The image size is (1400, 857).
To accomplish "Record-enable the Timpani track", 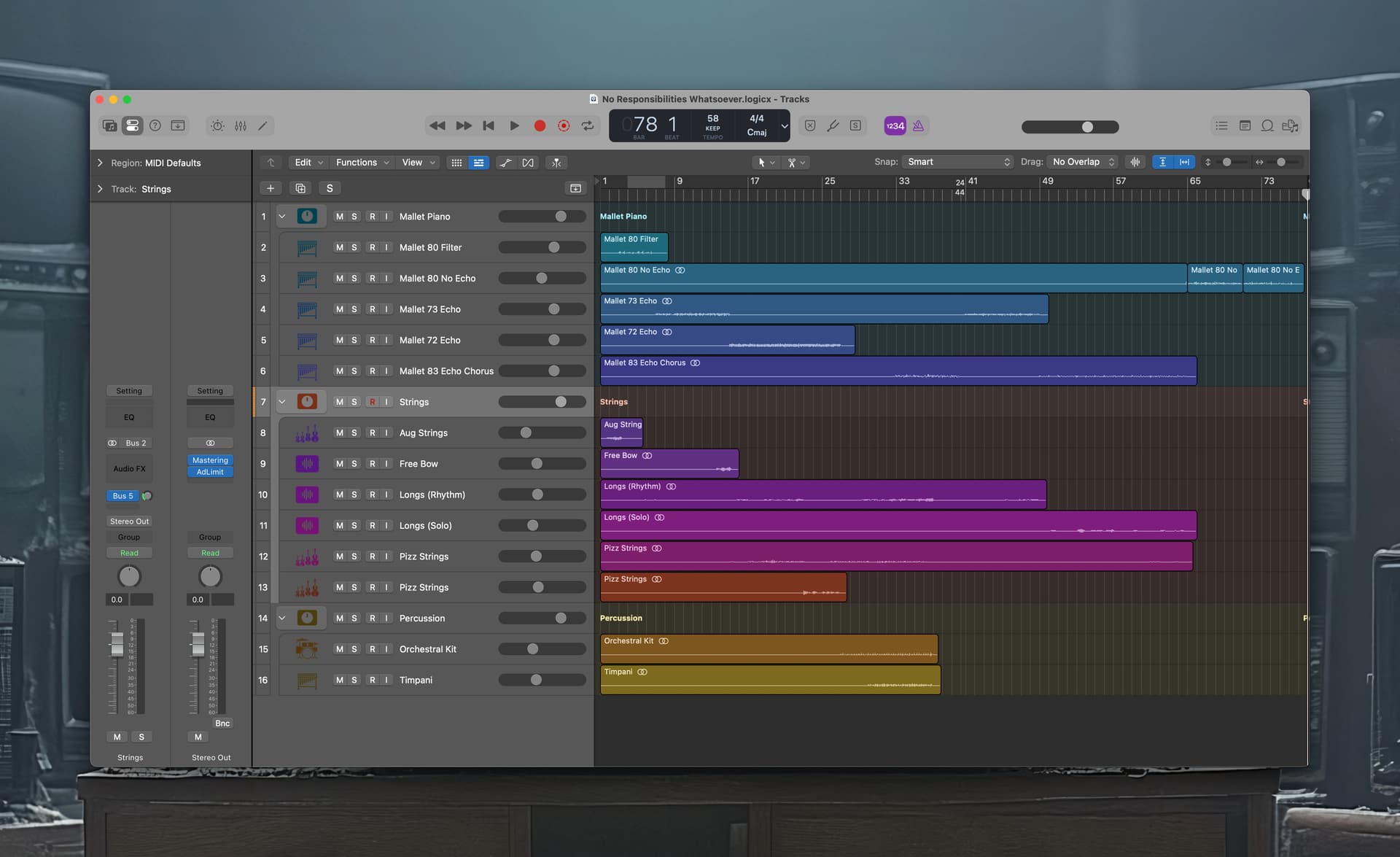I will [372, 680].
